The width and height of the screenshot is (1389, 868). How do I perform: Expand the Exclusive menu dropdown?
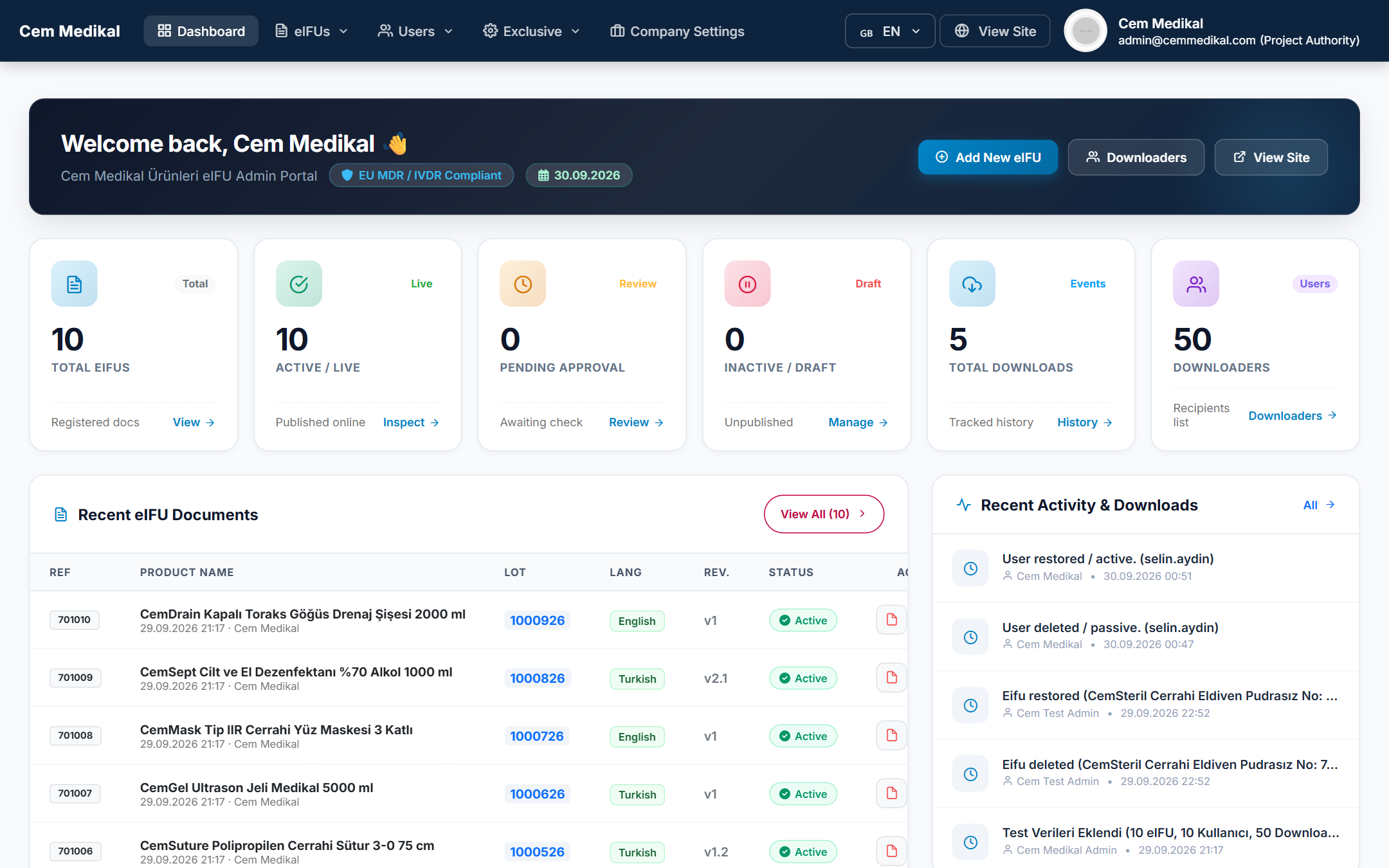[x=532, y=31]
